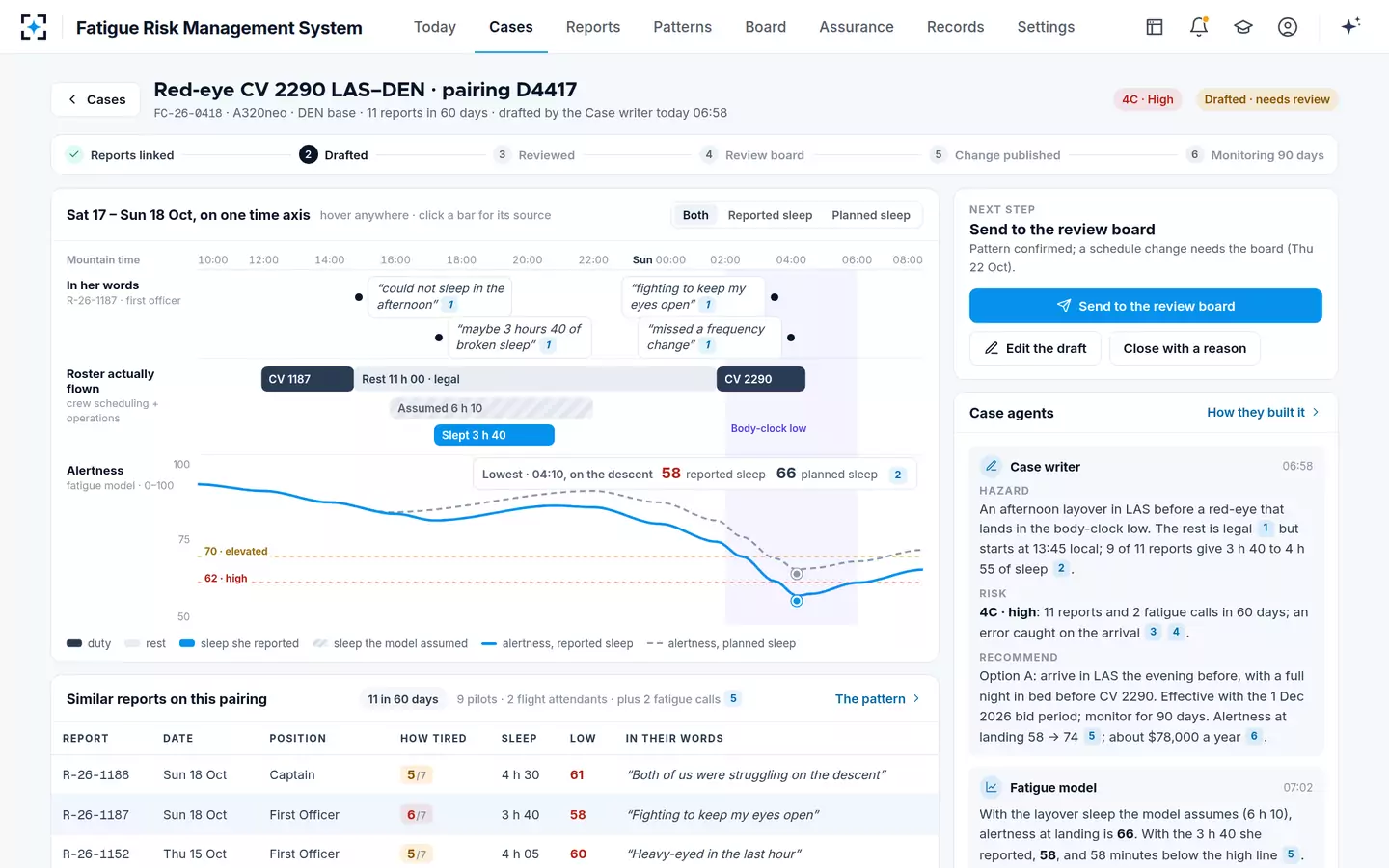Switch chart to Planned sleep
The width and height of the screenshot is (1389, 868).
pos(871,215)
